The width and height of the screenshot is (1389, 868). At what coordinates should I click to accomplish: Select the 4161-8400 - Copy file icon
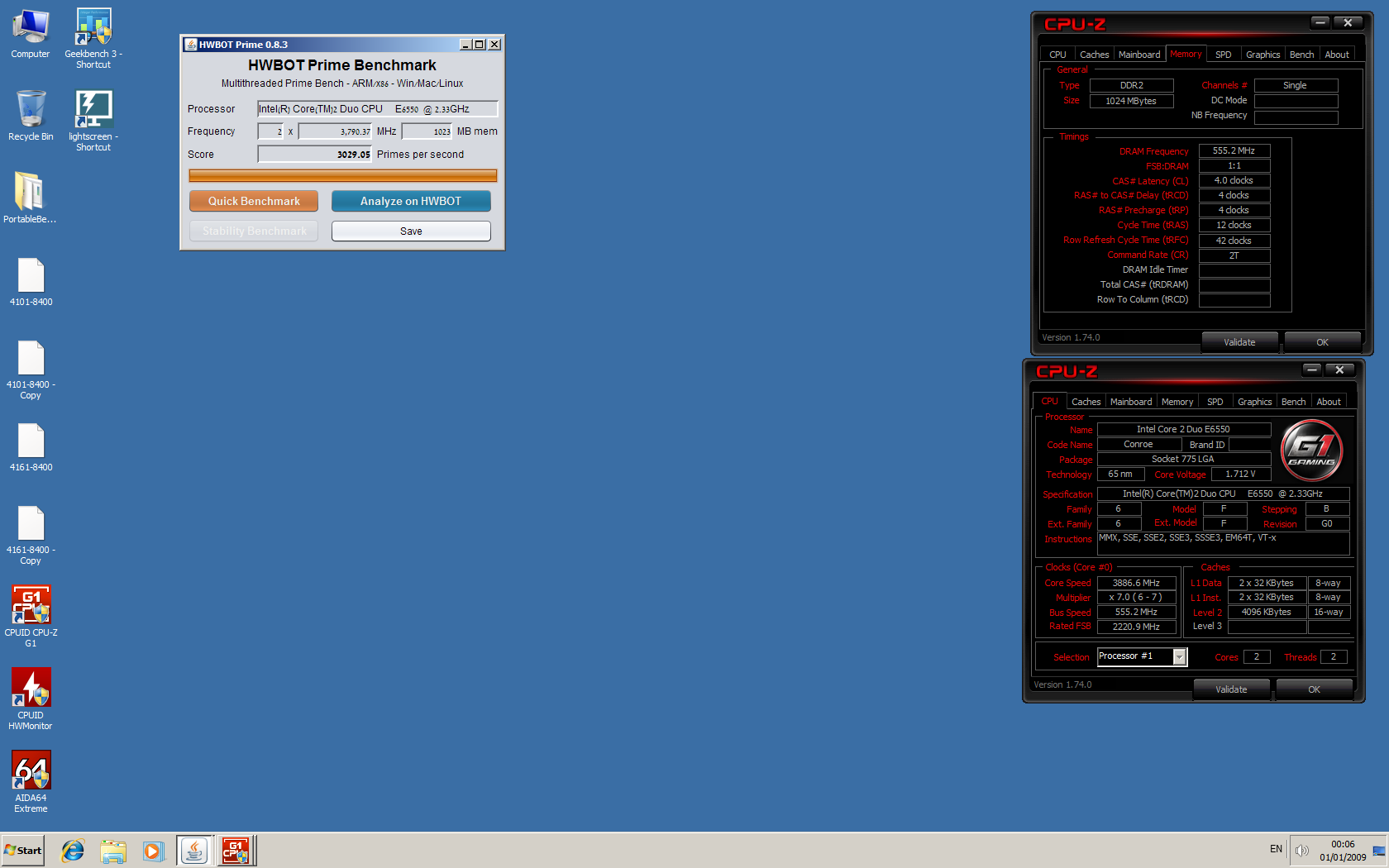31,536
